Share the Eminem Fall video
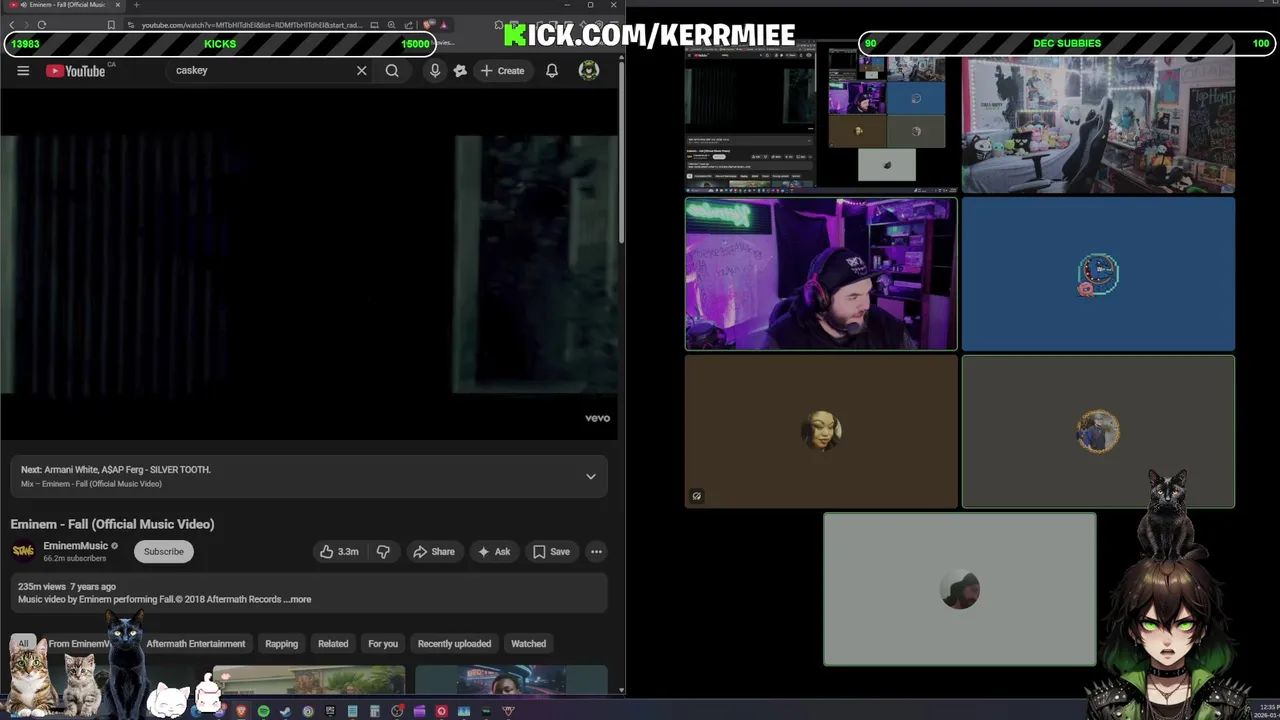This screenshot has height=720, width=1280. 434,551
